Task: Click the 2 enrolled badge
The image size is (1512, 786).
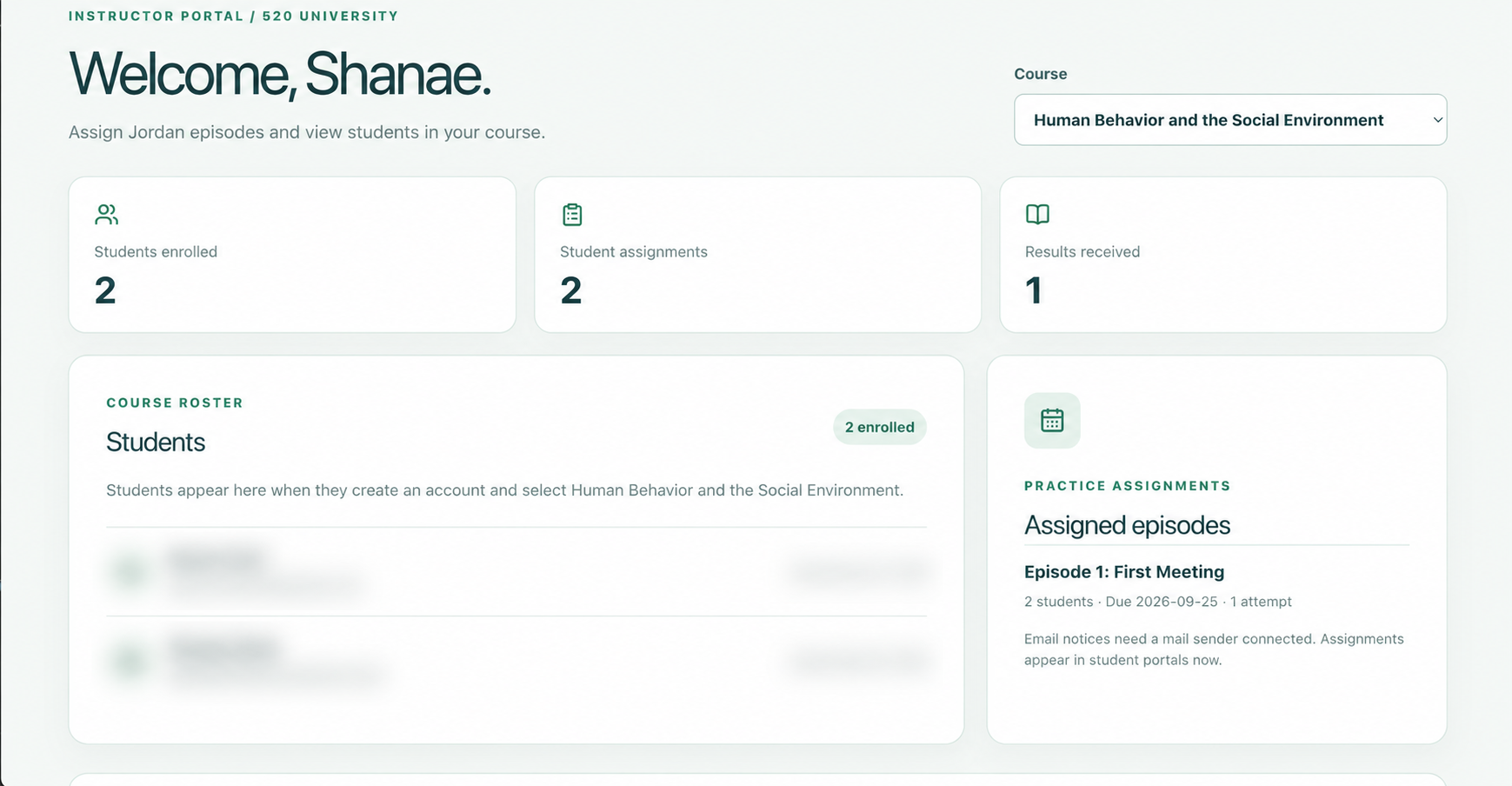Action: [880, 427]
